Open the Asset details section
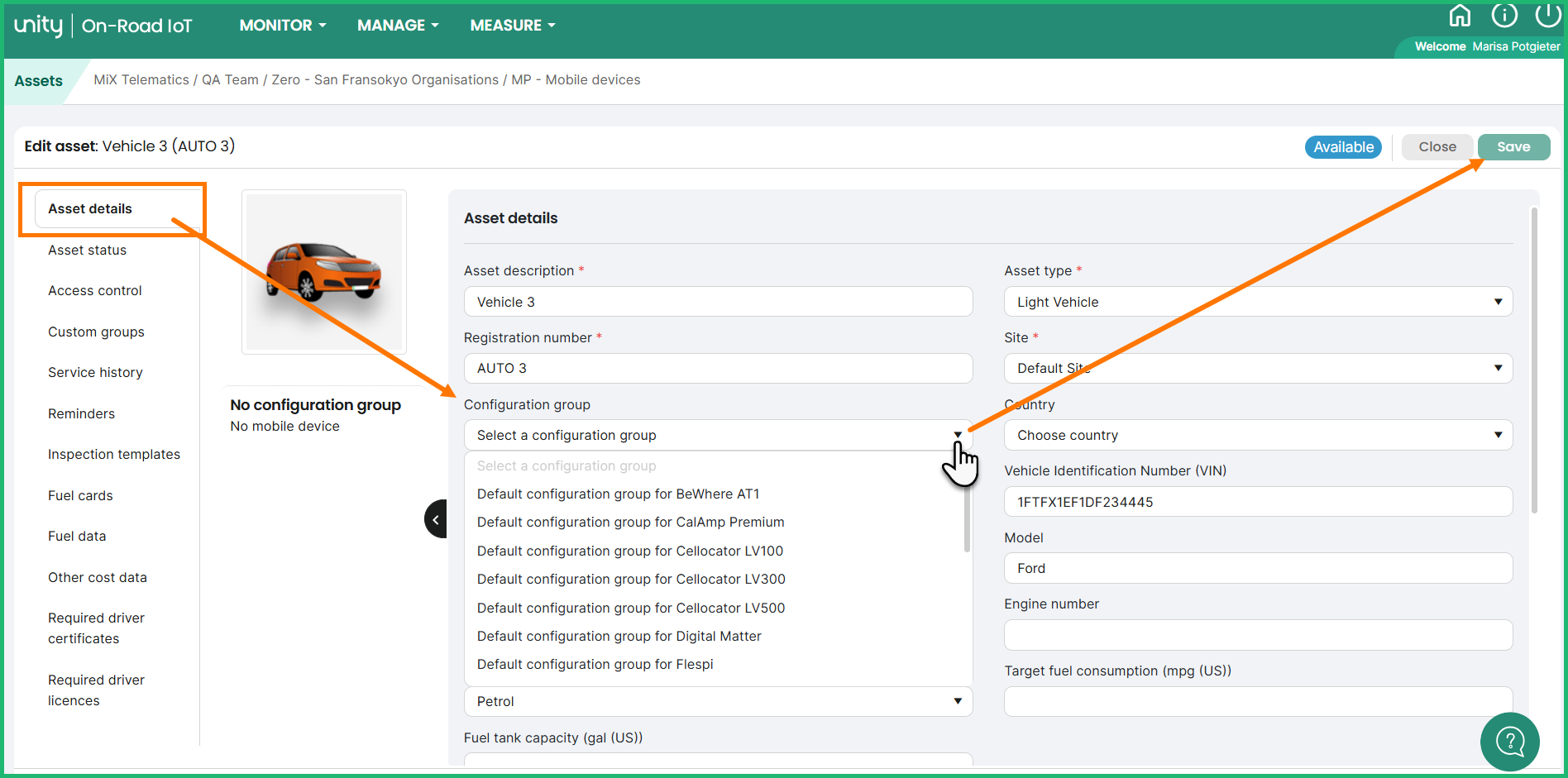 pyautogui.click(x=119, y=208)
